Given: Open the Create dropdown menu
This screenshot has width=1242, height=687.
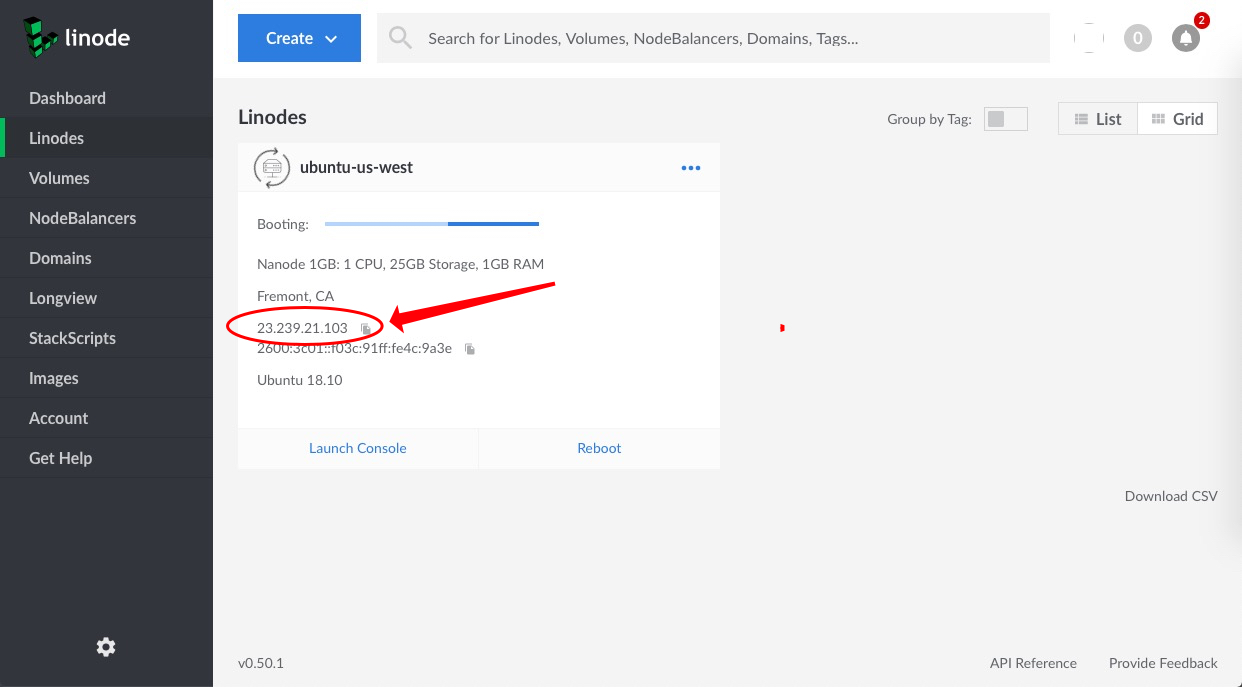Looking at the screenshot, I should point(299,37).
